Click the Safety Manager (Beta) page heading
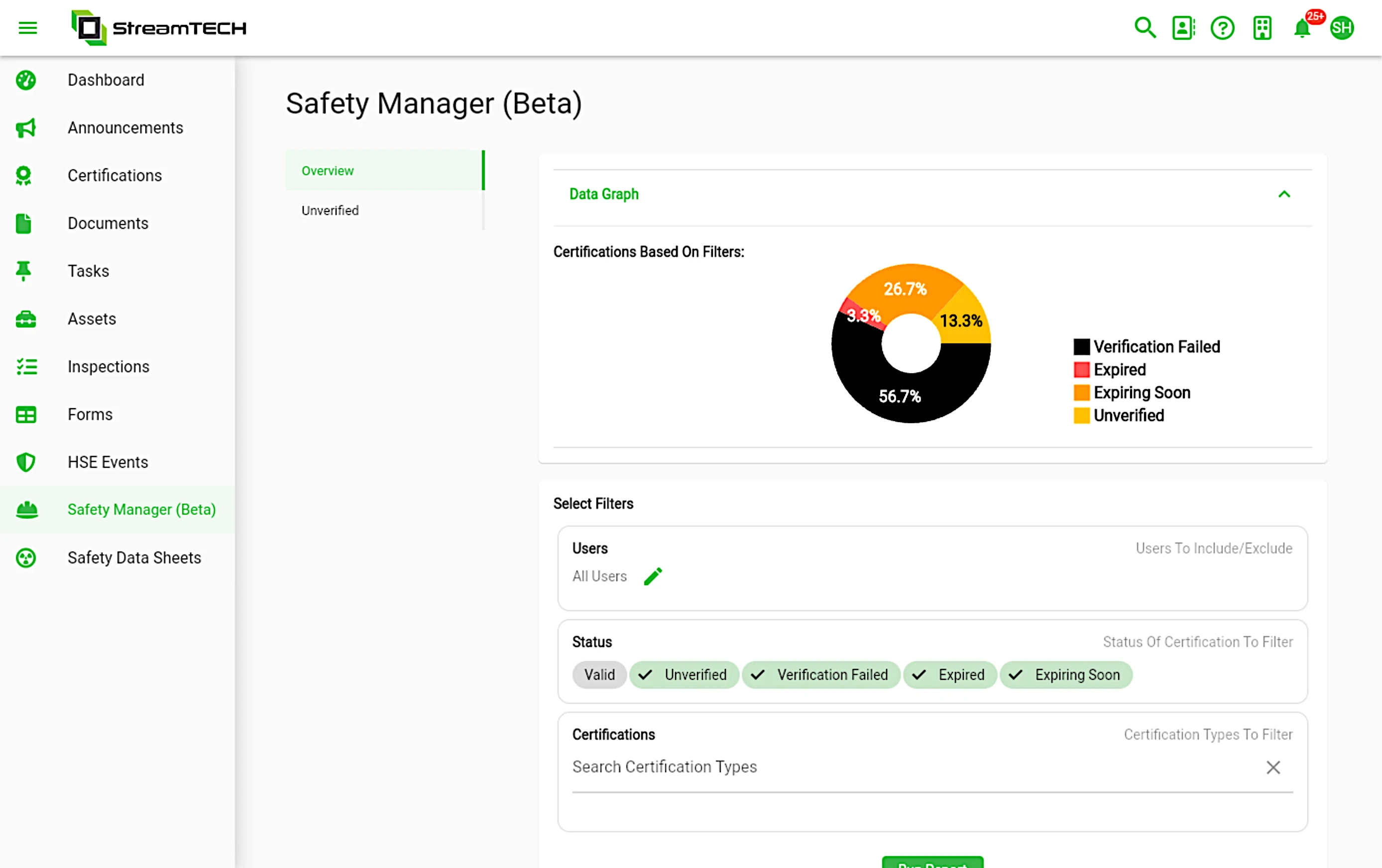 point(434,104)
